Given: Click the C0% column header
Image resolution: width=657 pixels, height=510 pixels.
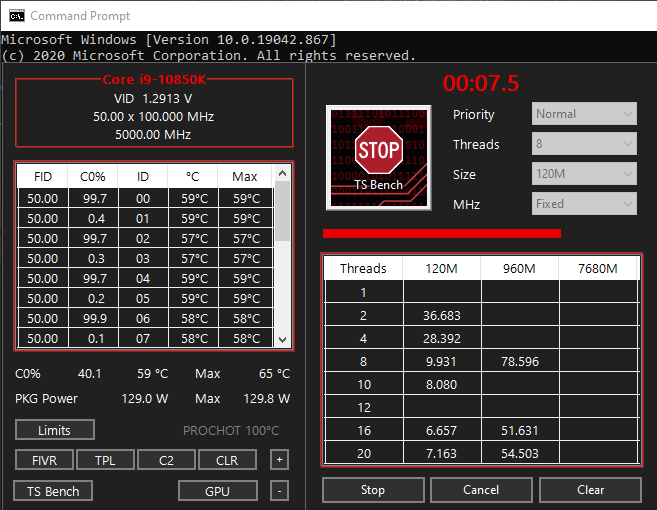Looking at the screenshot, I should coord(93,176).
